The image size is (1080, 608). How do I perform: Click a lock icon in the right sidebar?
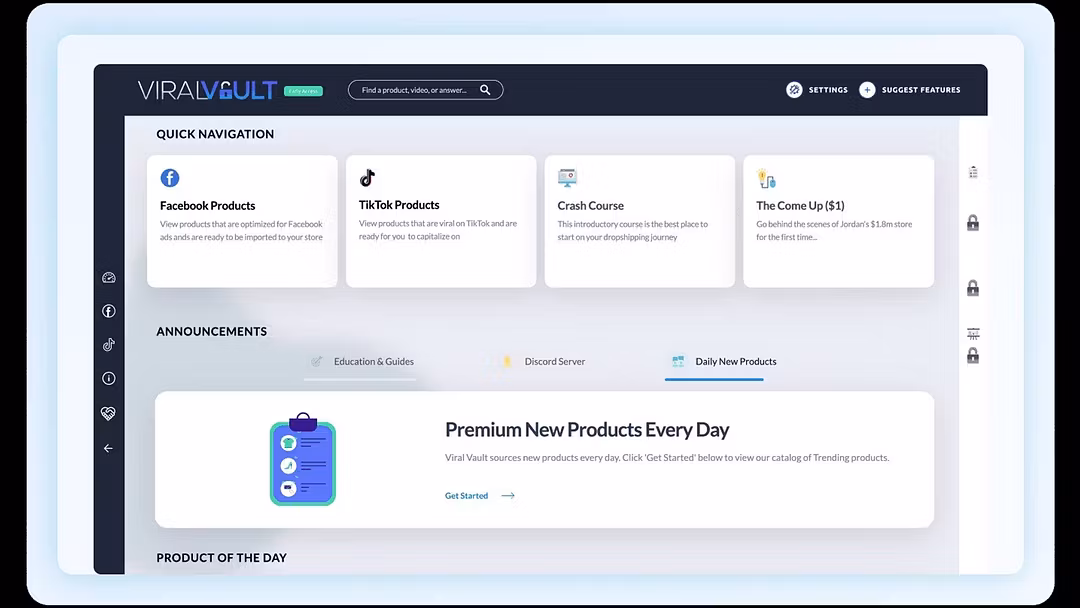973,223
